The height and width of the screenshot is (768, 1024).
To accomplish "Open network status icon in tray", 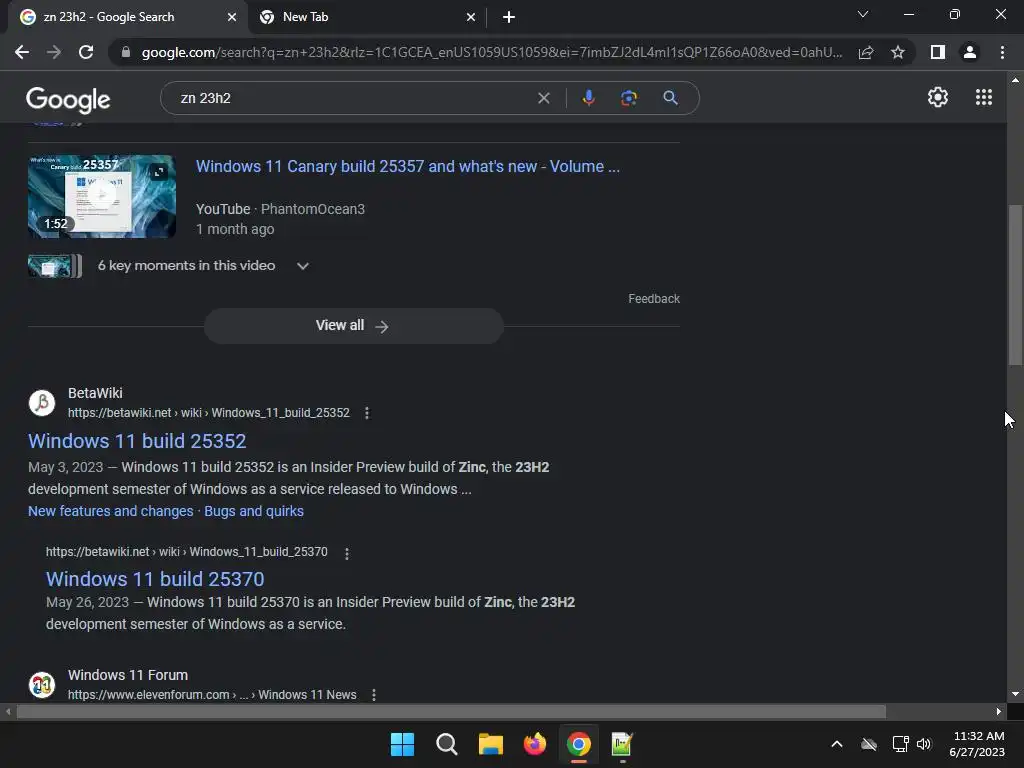I will point(900,744).
